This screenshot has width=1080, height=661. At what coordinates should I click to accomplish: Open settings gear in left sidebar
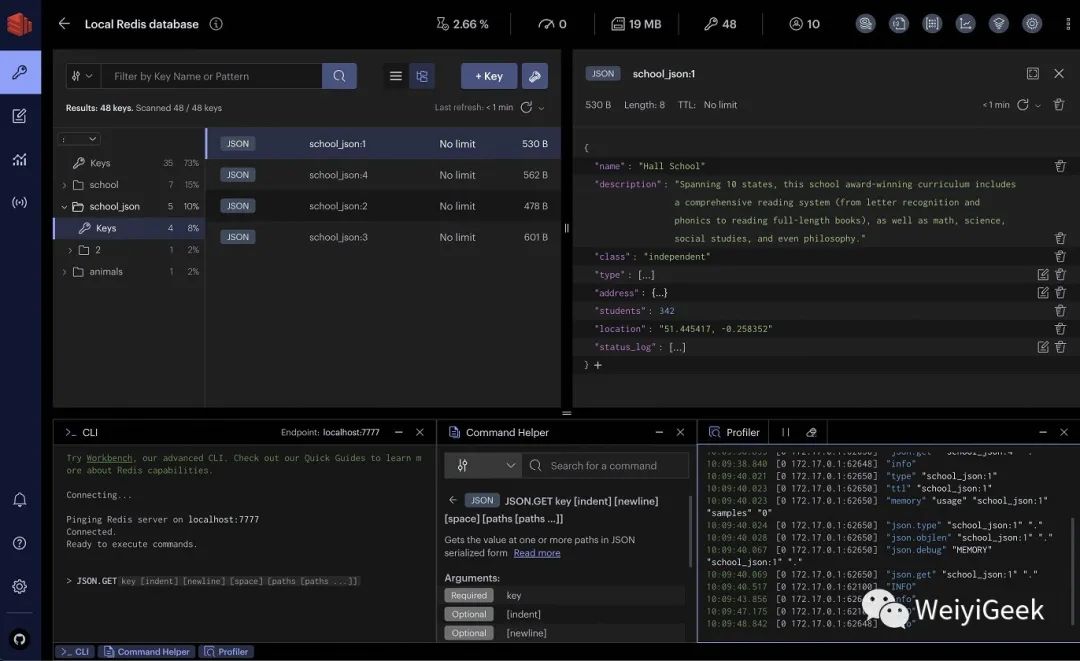(x=19, y=586)
